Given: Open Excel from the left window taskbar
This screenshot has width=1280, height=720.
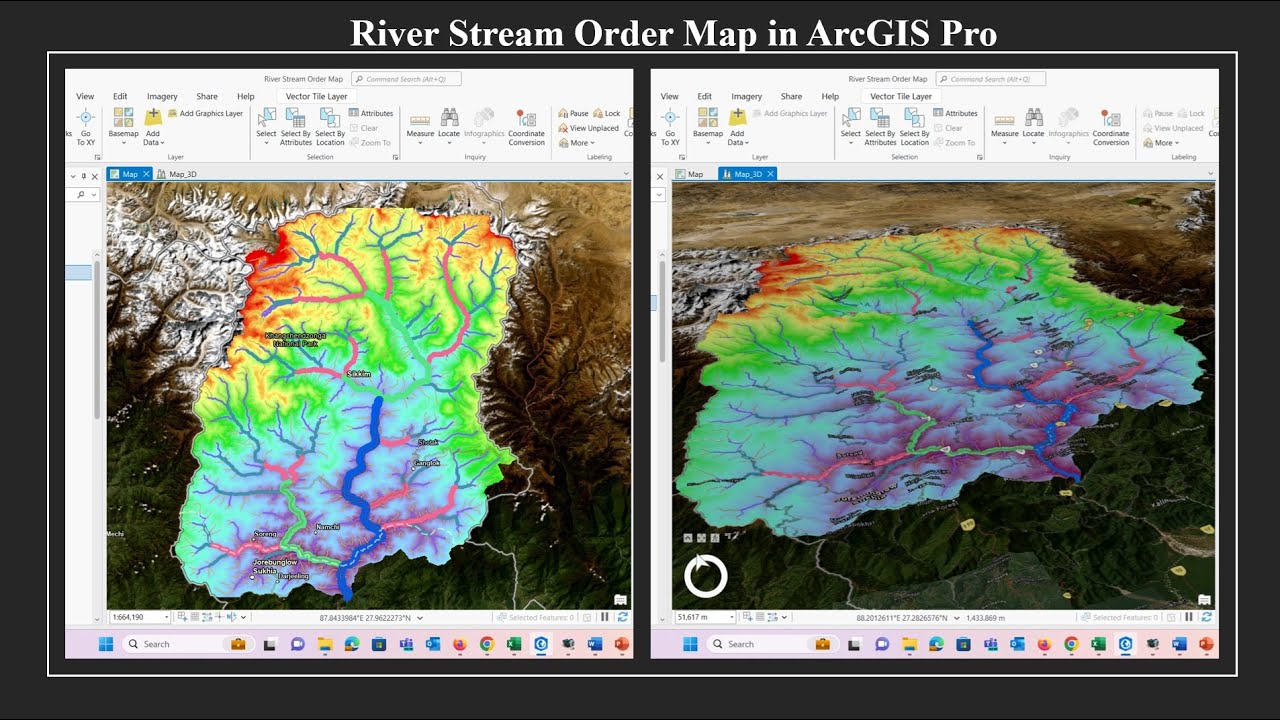Looking at the screenshot, I should pos(514,644).
